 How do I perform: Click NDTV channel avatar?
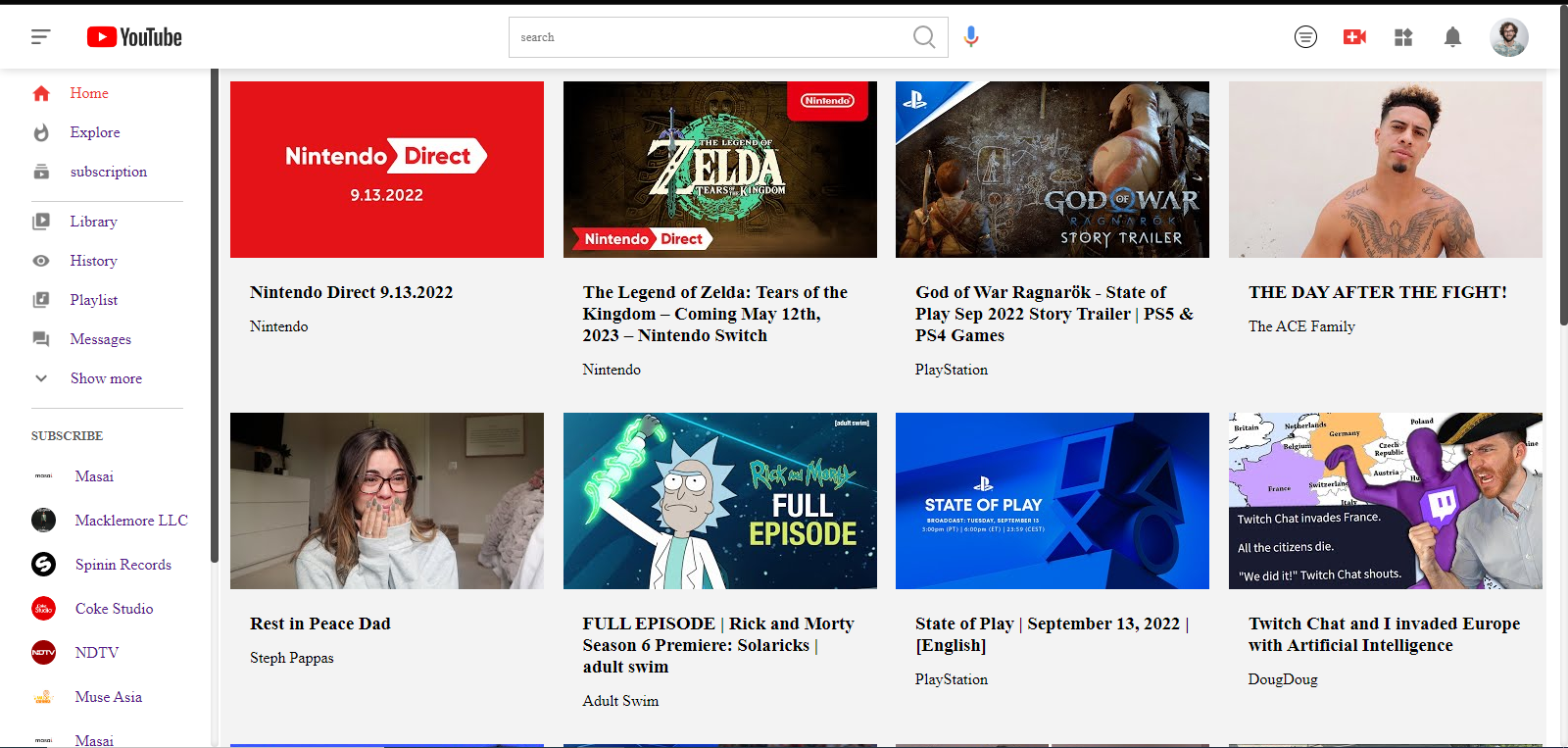click(43, 652)
